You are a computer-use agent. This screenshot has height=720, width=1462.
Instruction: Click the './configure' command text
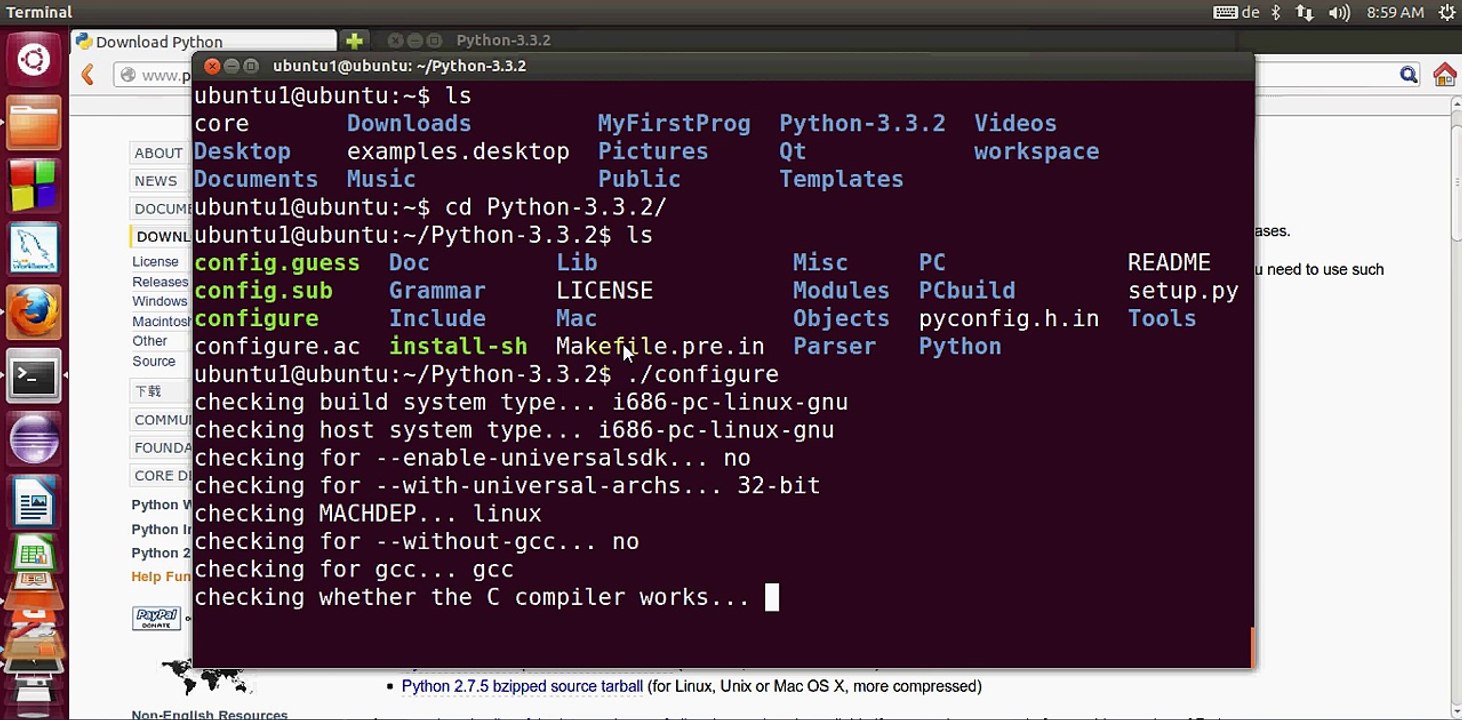tap(702, 375)
